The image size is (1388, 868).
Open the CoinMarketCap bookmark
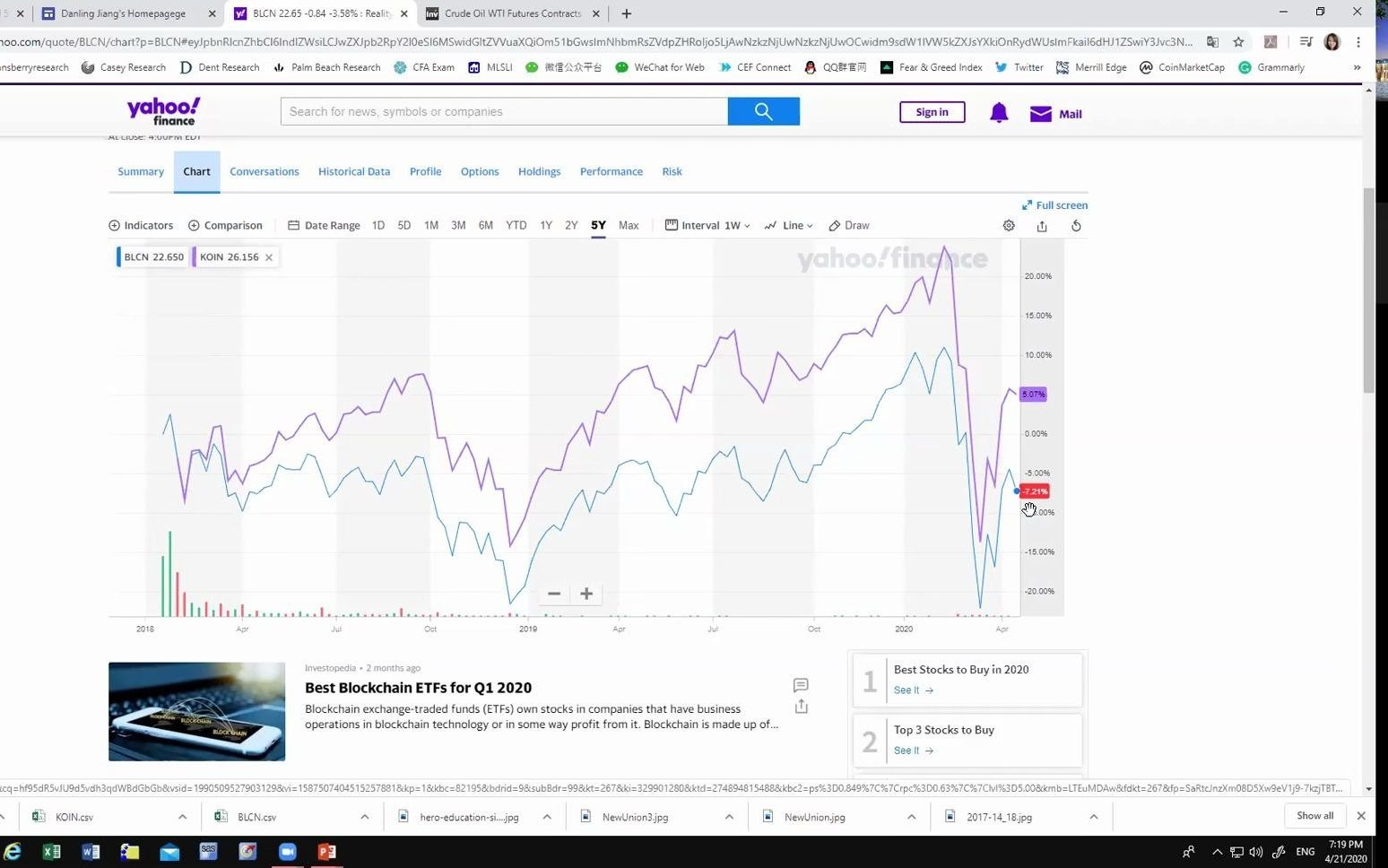pyautogui.click(x=1182, y=67)
